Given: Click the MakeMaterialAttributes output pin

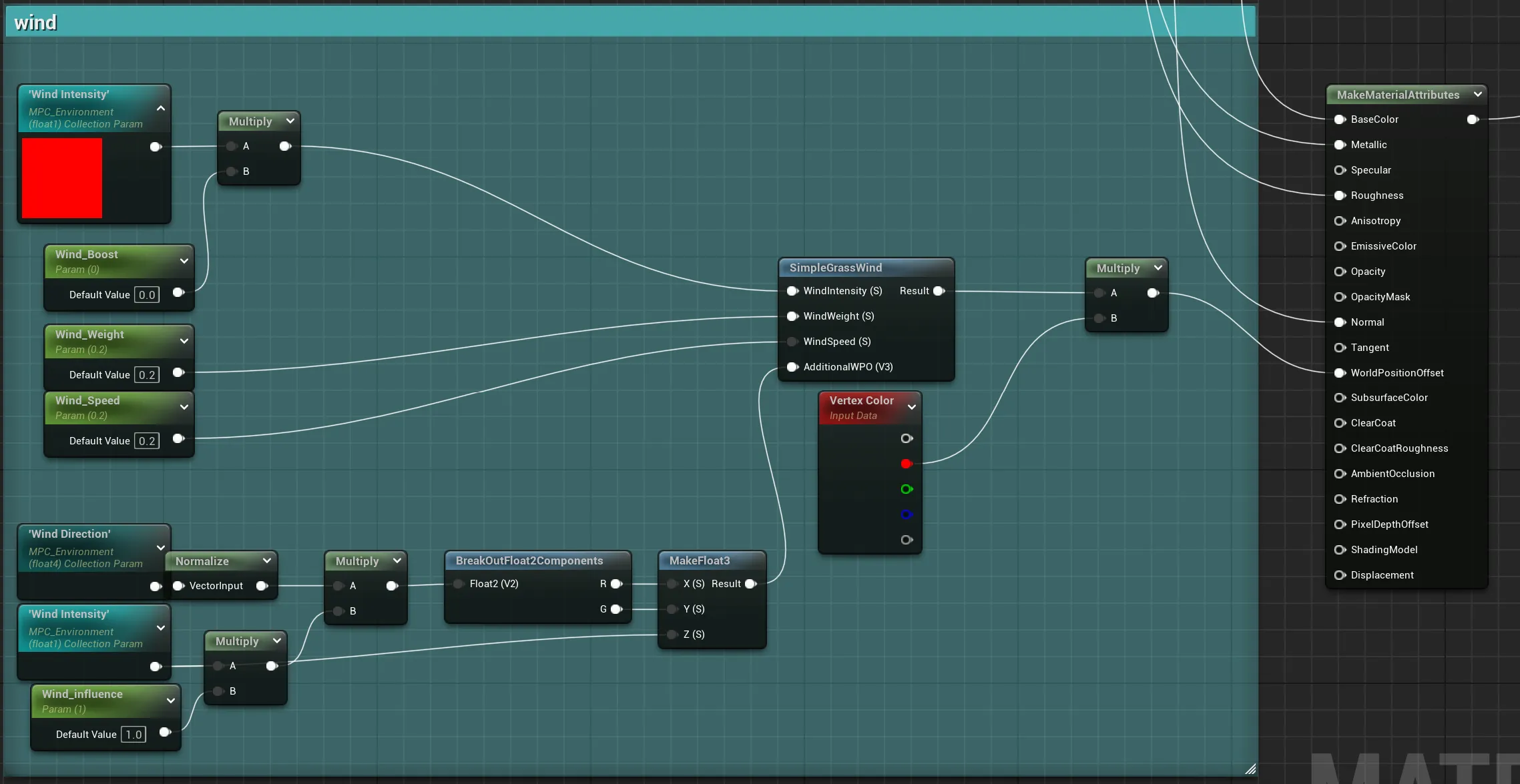Looking at the screenshot, I should [x=1473, y=119].
